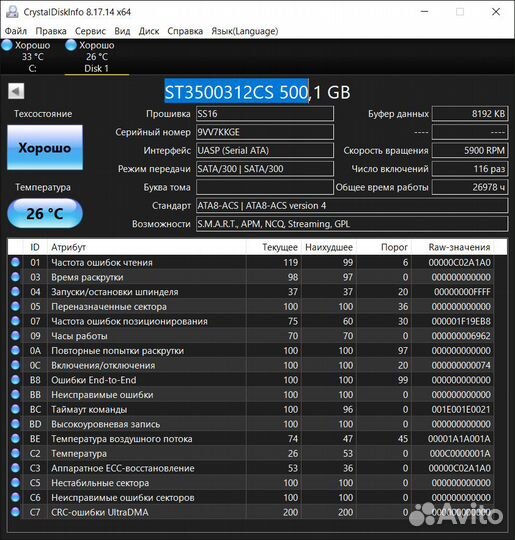Click the buffer size value 8192 KB

point(470,114)
